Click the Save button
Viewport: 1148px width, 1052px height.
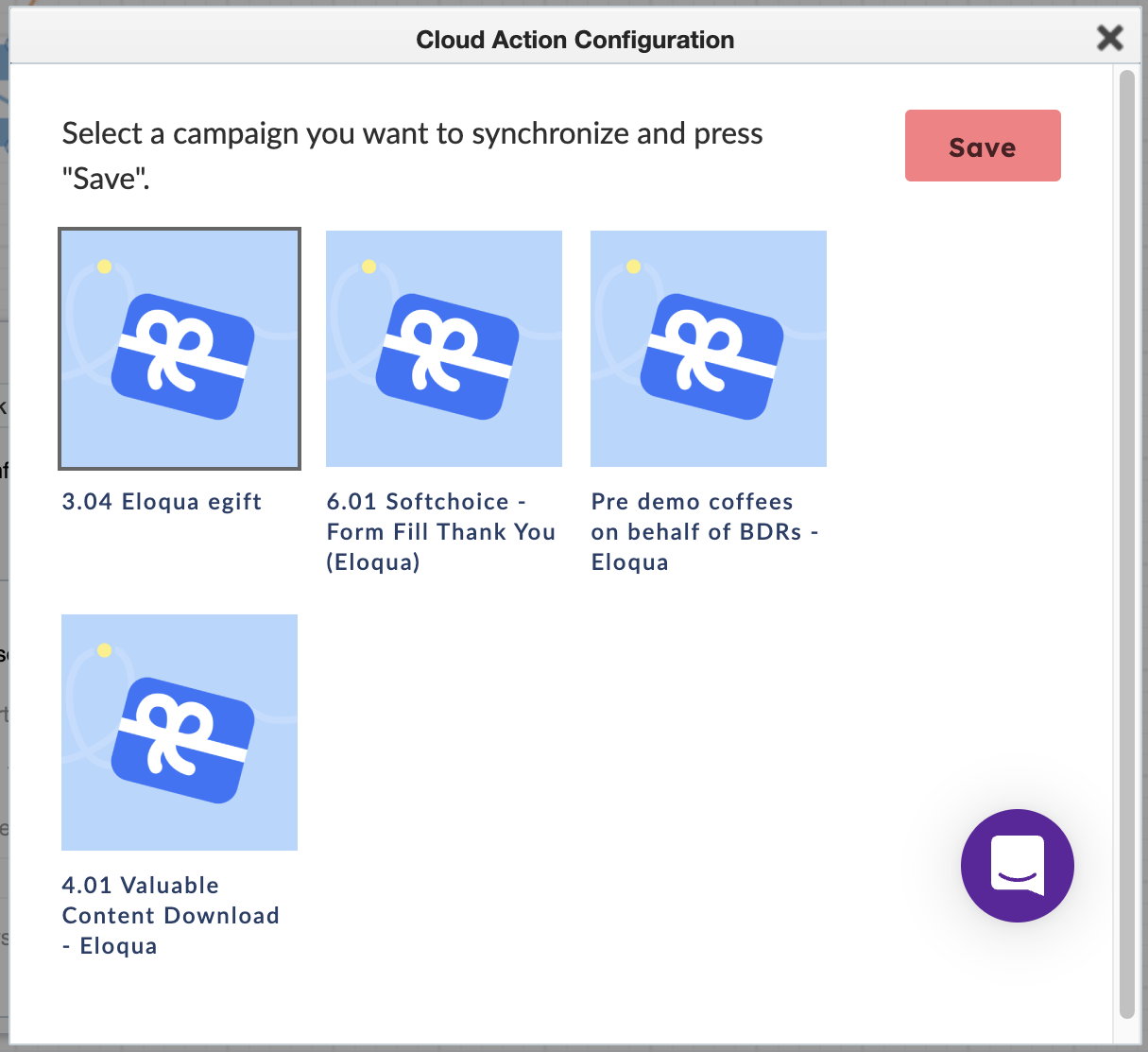point(983,146)
